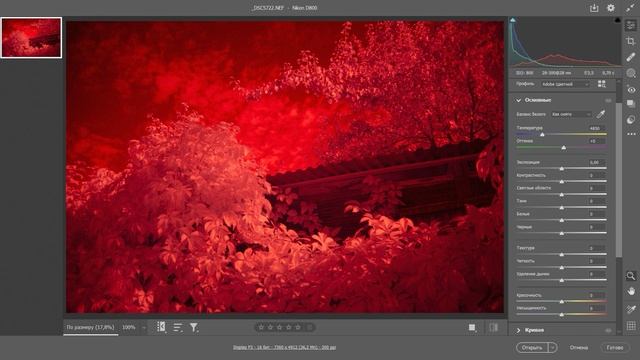Toggle highlight clipping warning in histogram
This screenshot has height=360, width=640.
pos(617,20)
